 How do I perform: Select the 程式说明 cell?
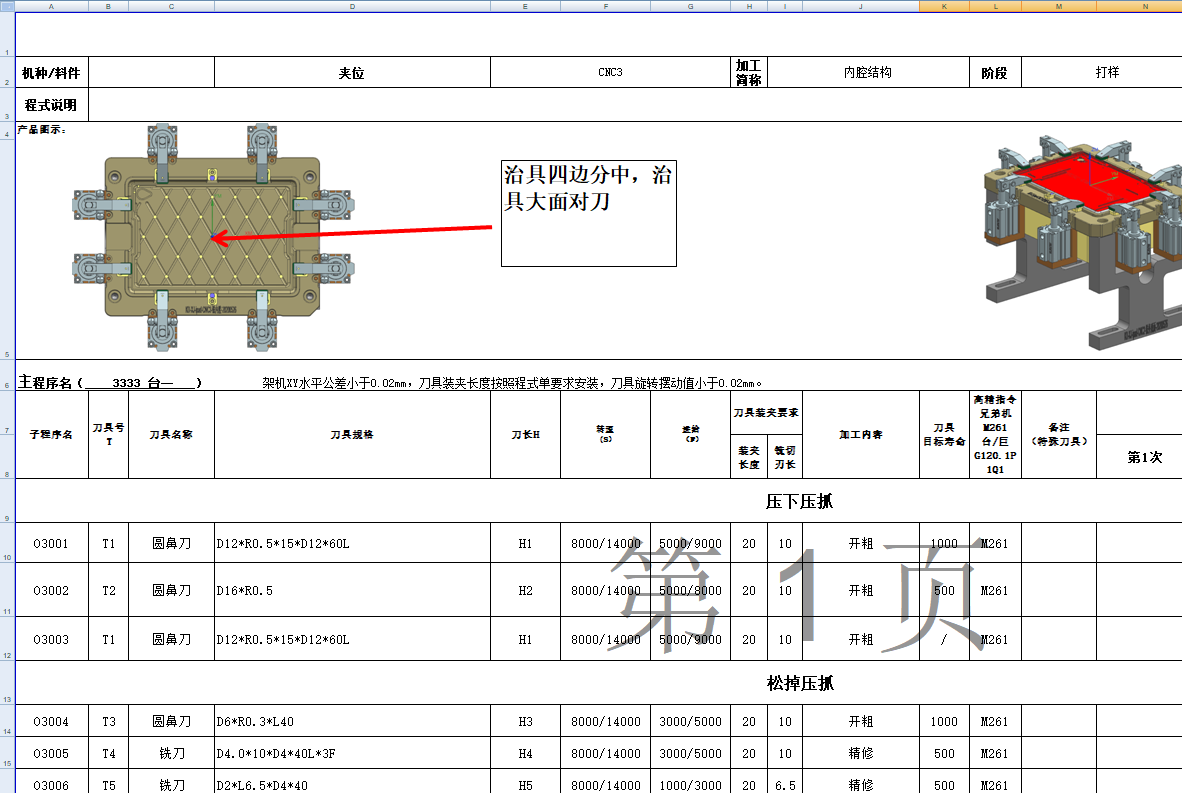[52, 103]
